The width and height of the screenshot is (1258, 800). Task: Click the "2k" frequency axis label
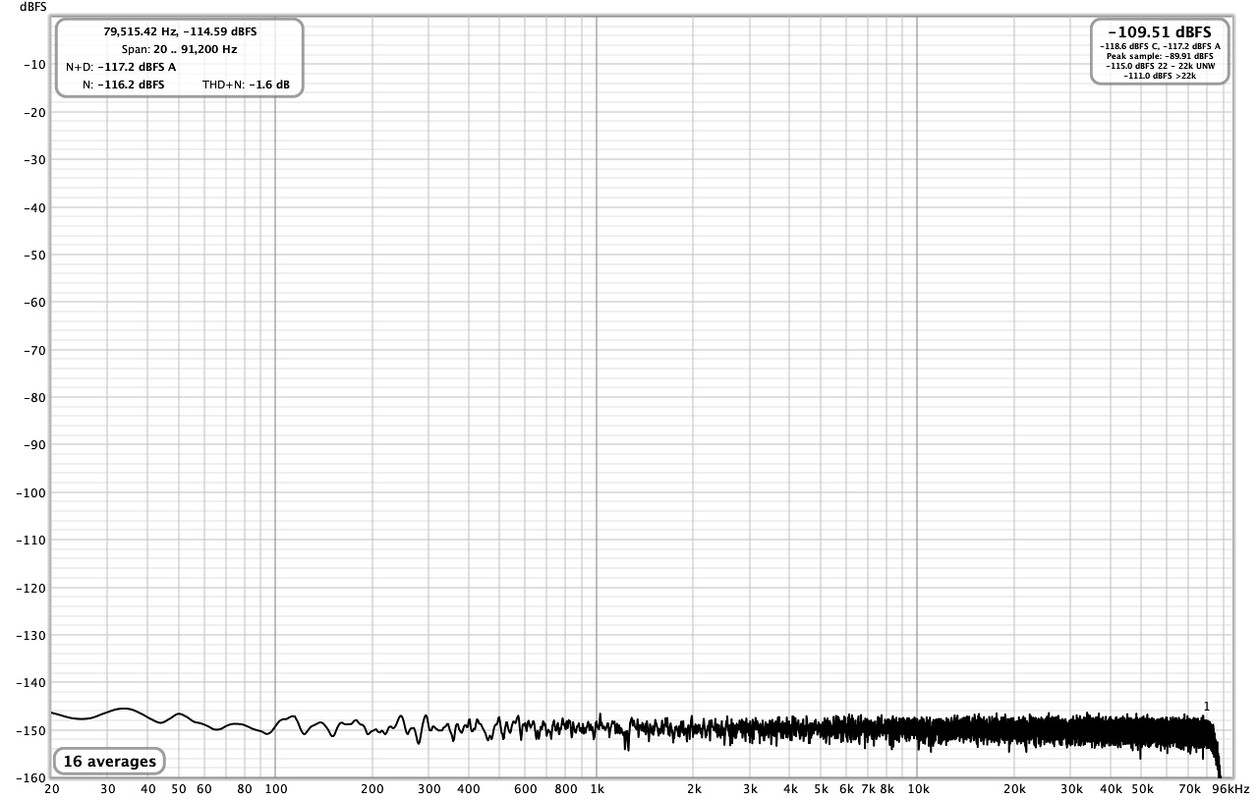(694, 789)
